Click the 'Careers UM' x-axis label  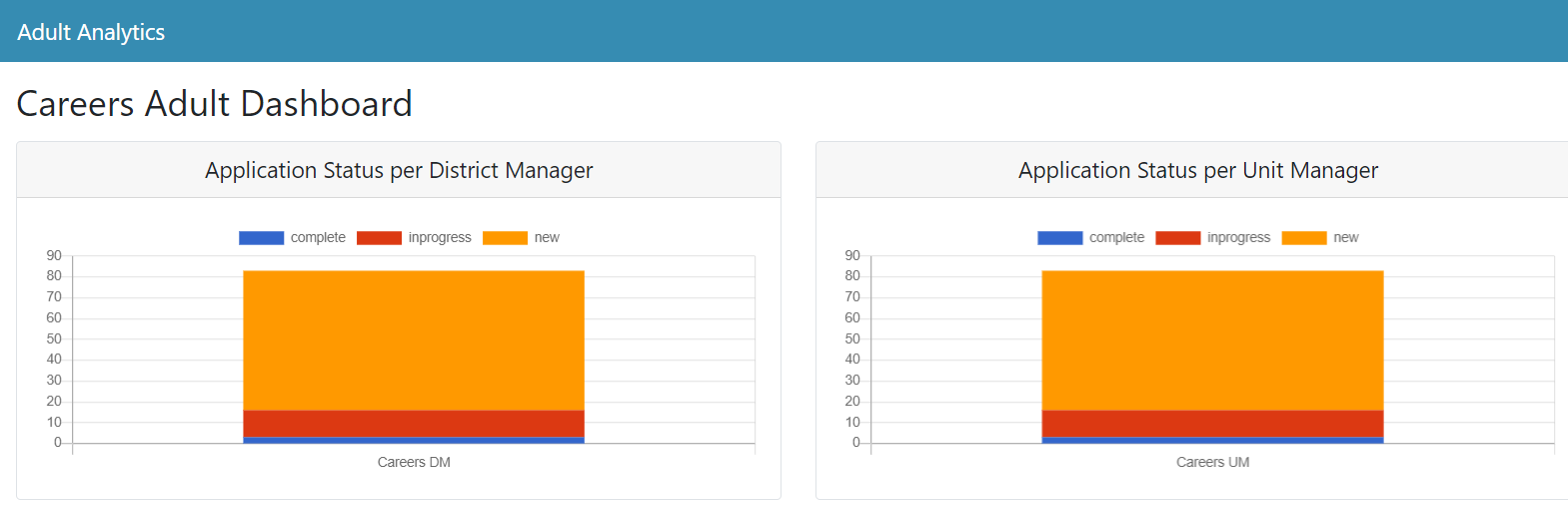(x=1212, y=462)
